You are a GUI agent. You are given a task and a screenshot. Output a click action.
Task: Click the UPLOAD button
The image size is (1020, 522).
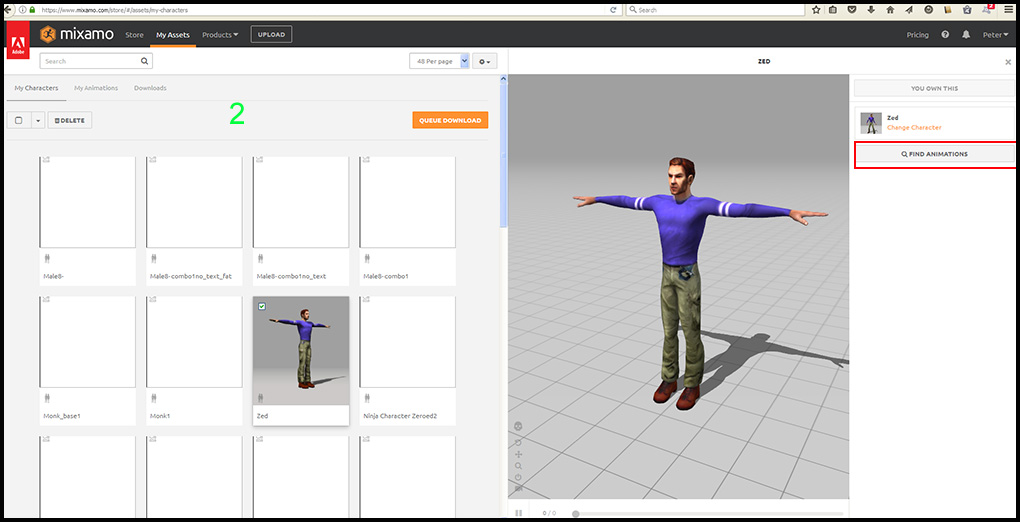point(271,34)
